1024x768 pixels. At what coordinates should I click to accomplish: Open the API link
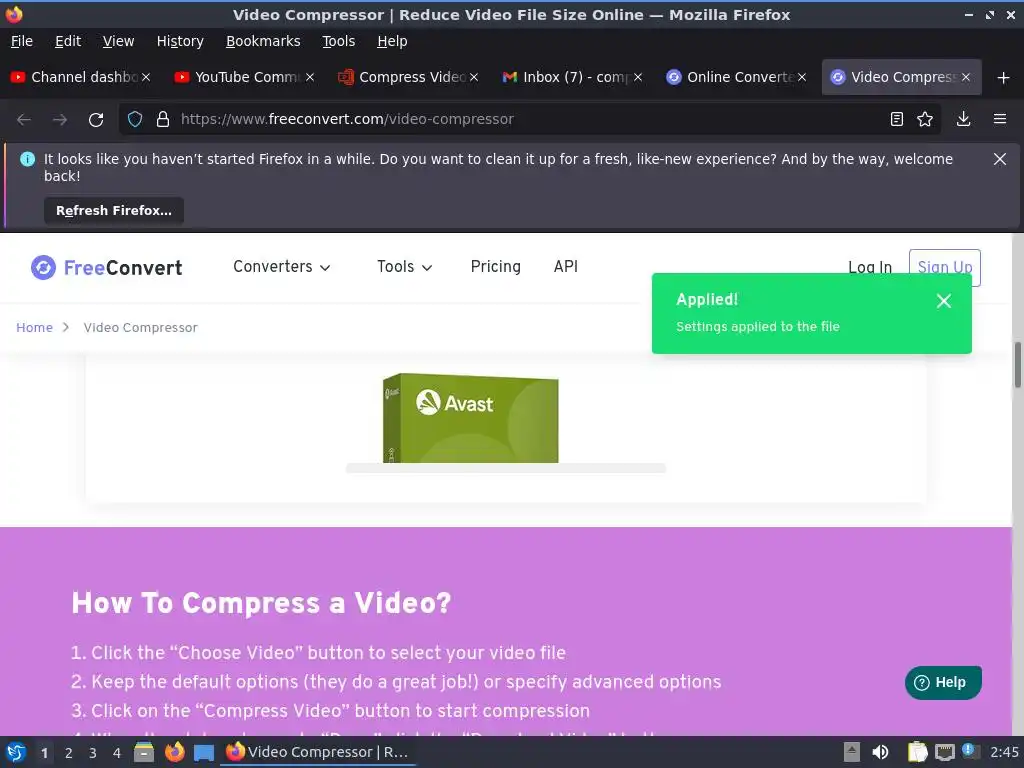[566, 267]
